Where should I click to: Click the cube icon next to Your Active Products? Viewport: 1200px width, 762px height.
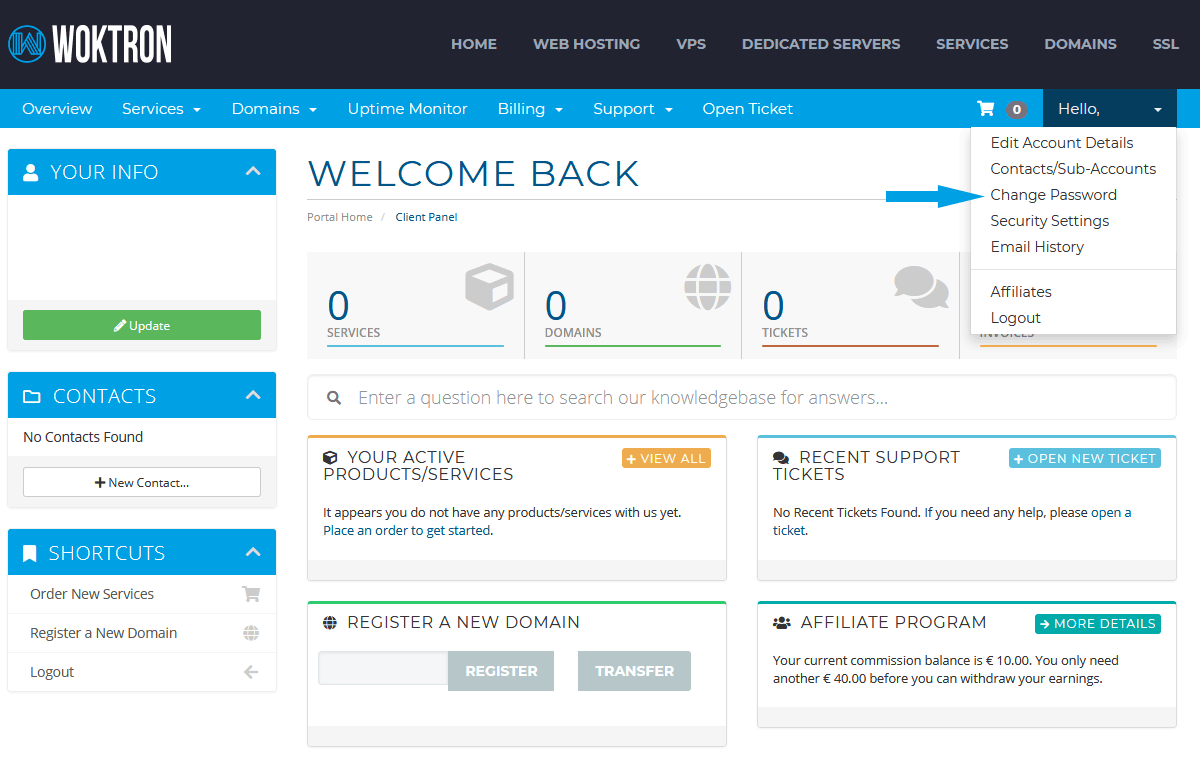[x=330, y=457]
